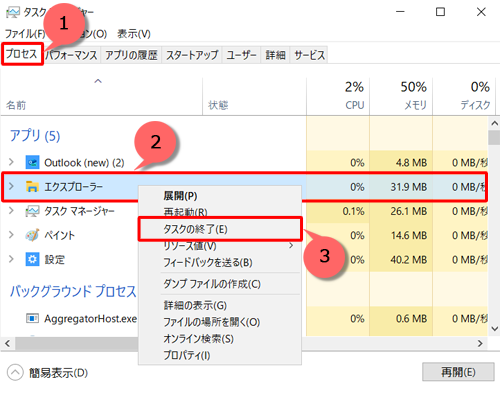Choose フィードバックを送る(B) menu entry
Viewport: 500px width, 393px height.
220,263
